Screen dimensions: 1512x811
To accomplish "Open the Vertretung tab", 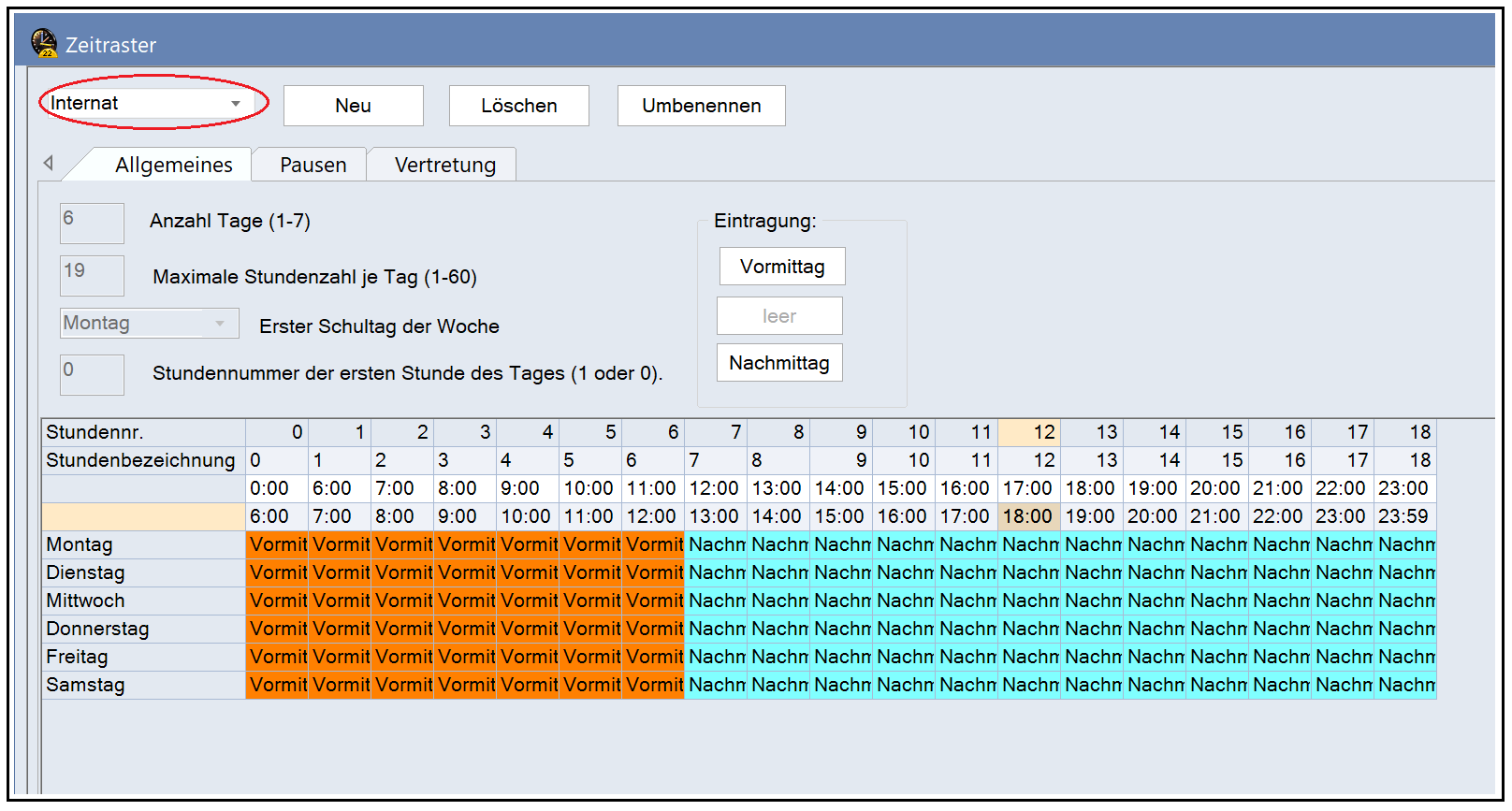I will click(444, 166).
